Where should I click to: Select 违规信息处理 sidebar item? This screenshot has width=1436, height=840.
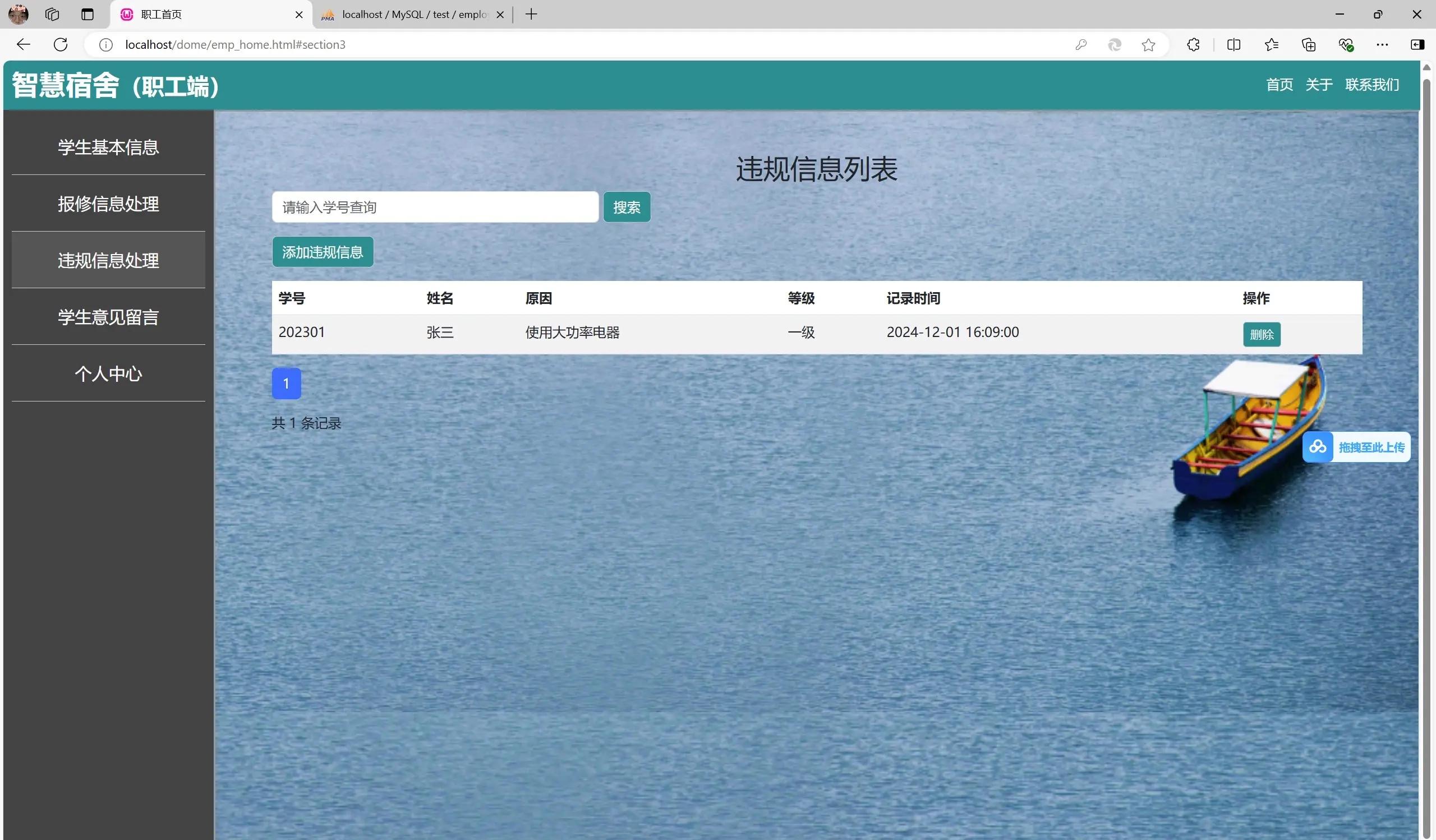108,260
